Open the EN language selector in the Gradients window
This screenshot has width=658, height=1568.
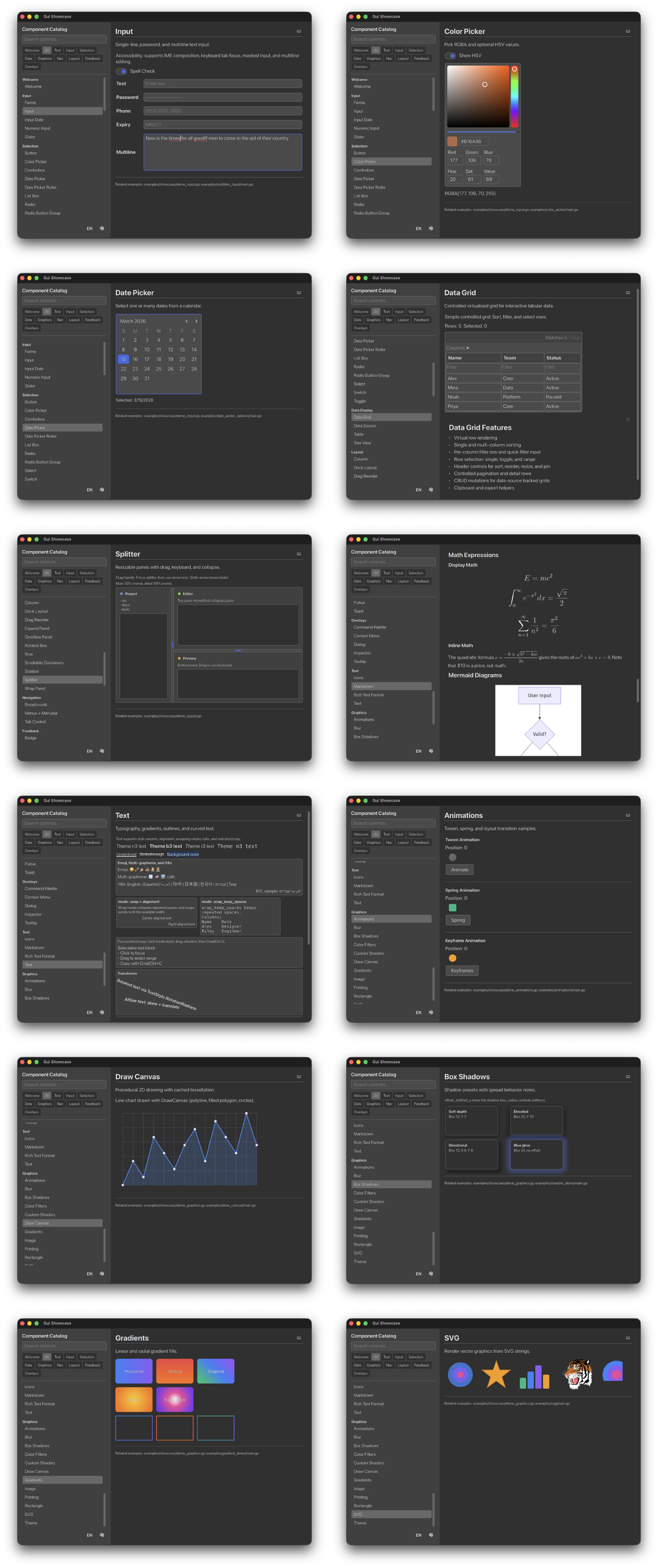click(x=89, y=1535)
